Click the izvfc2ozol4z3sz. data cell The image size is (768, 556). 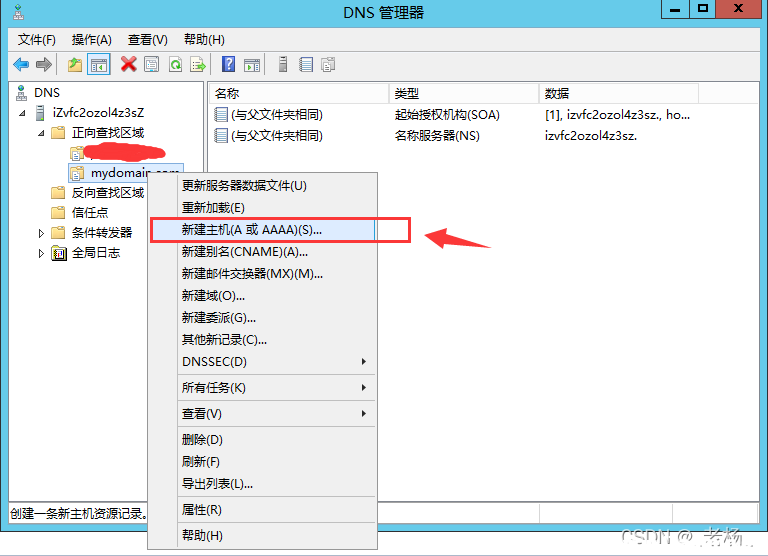point(591,136)
